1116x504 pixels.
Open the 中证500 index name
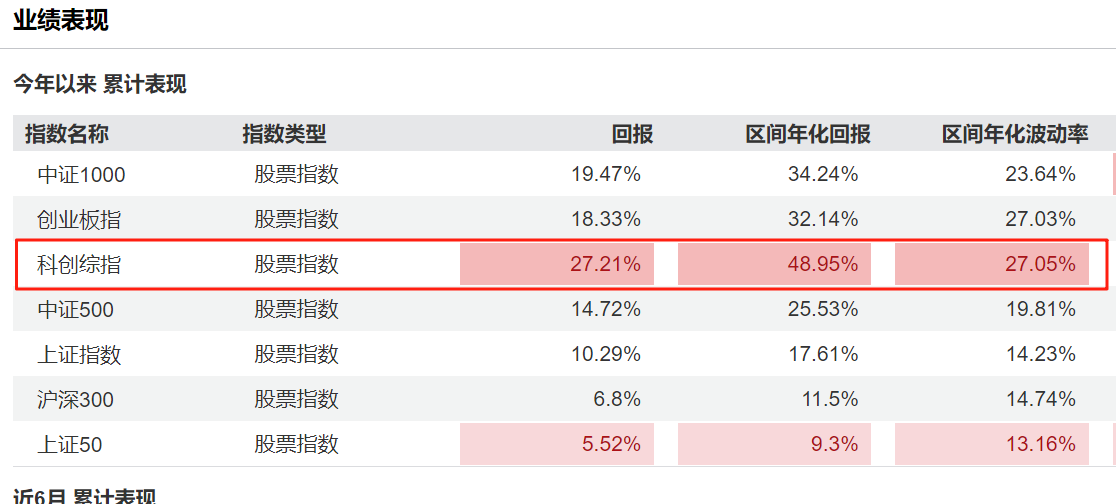tap(75, 310)
